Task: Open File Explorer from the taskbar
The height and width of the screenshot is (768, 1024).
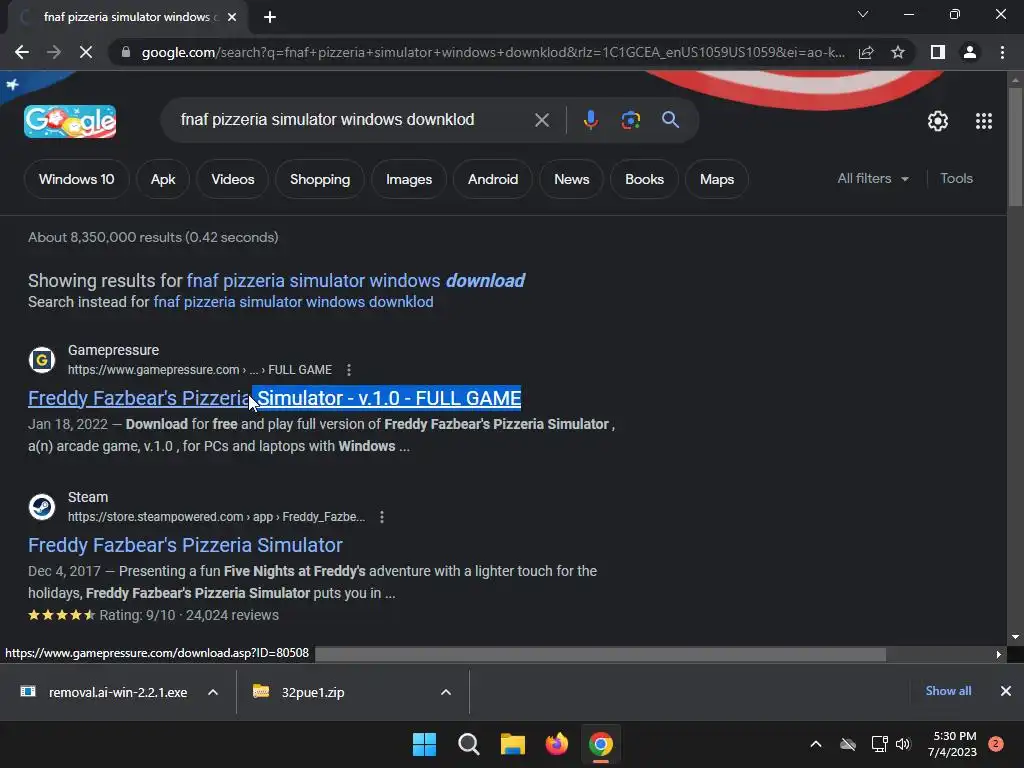Action: click(513, 744)
